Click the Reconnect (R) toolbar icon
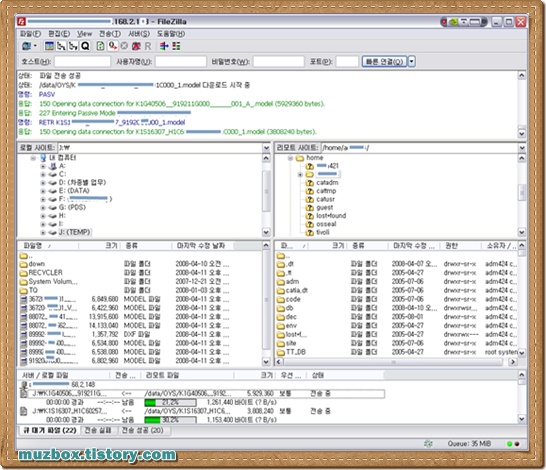 pos(148,46)
